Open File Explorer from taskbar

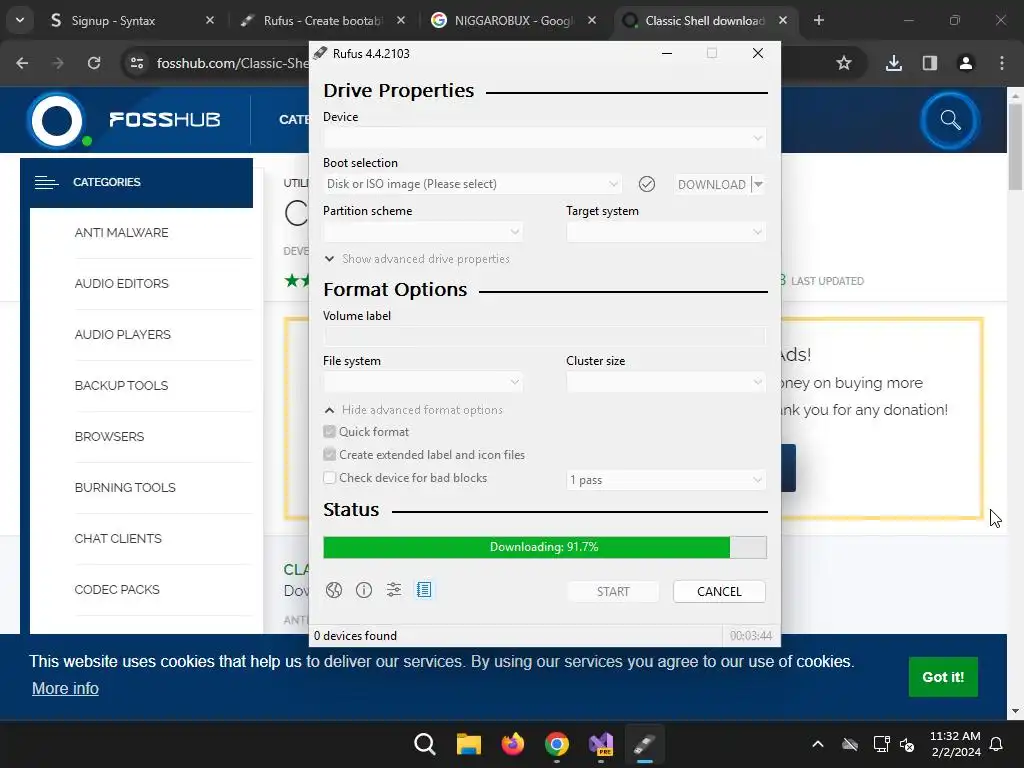pos(468,744)
